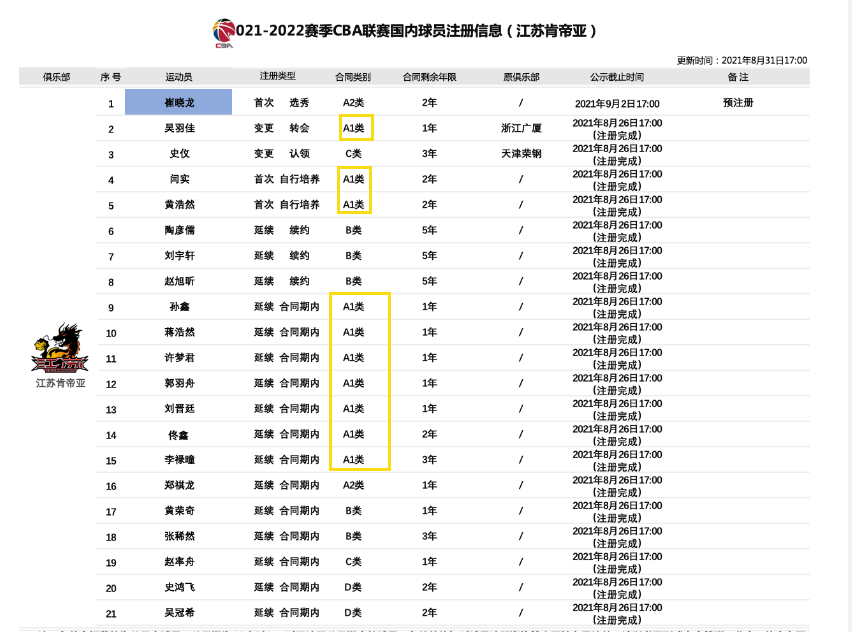Click the 公示截止时间 column header
The width and height of the screenshot is (852, 632).
(x=617, y=77)
